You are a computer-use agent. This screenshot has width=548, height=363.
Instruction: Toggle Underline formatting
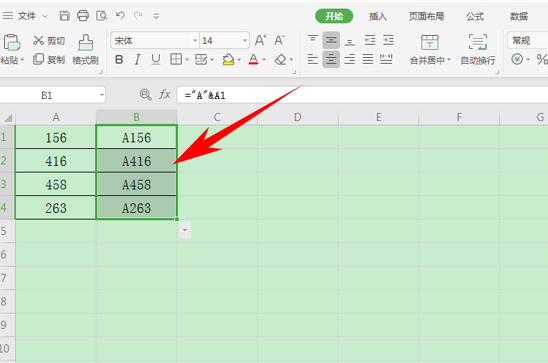156,60
